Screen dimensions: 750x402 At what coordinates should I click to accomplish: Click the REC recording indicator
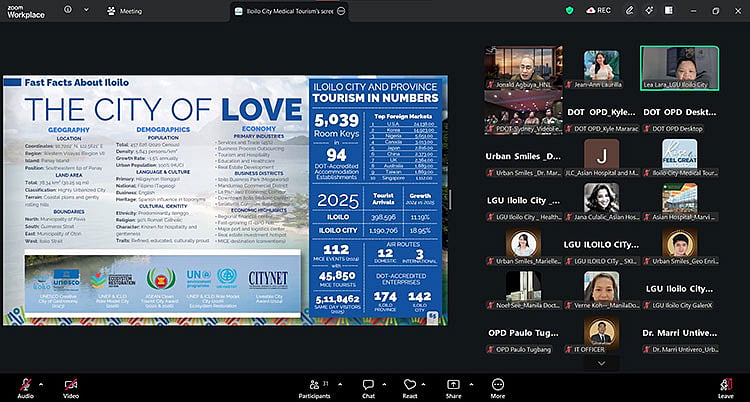(x=598, y=10)
